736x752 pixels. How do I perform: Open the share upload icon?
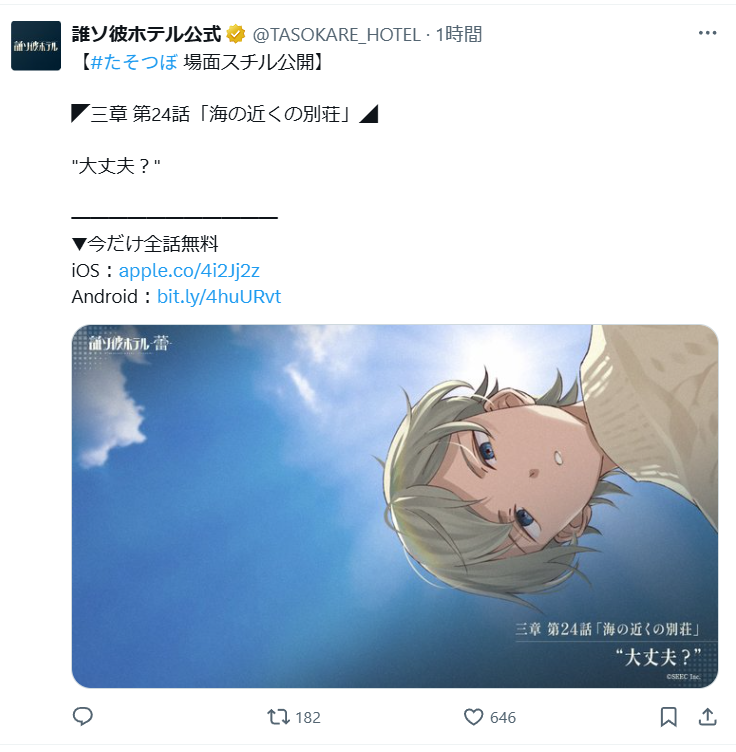707,717
